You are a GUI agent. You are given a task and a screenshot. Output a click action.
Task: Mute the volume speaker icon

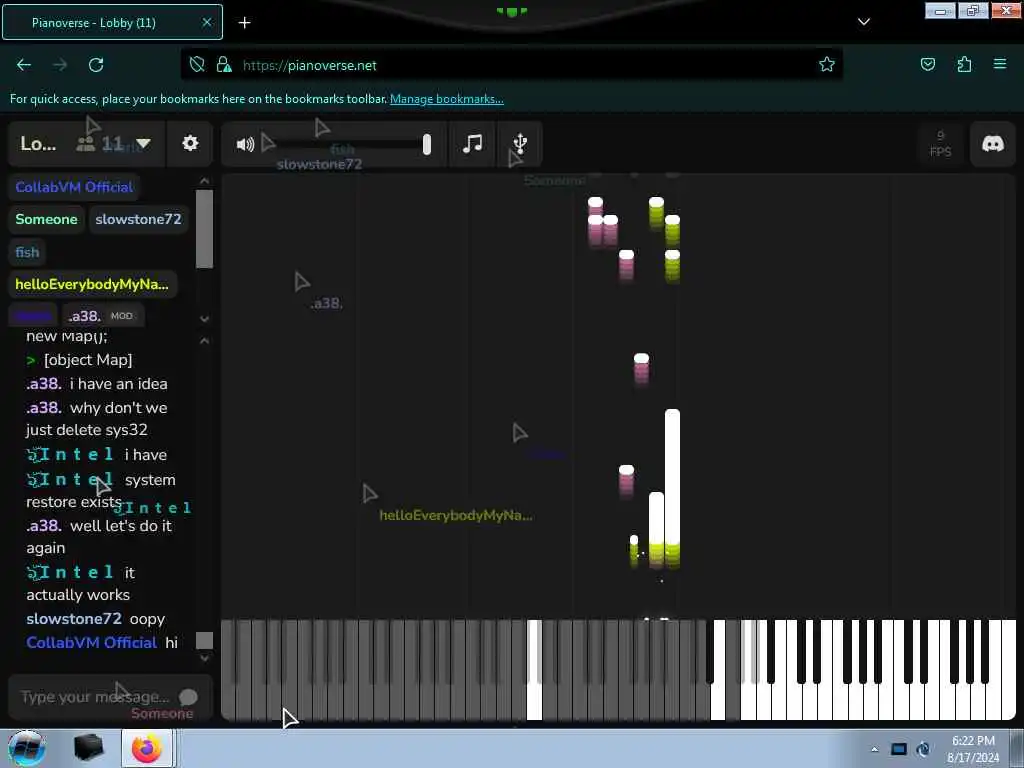coord(245,144)
